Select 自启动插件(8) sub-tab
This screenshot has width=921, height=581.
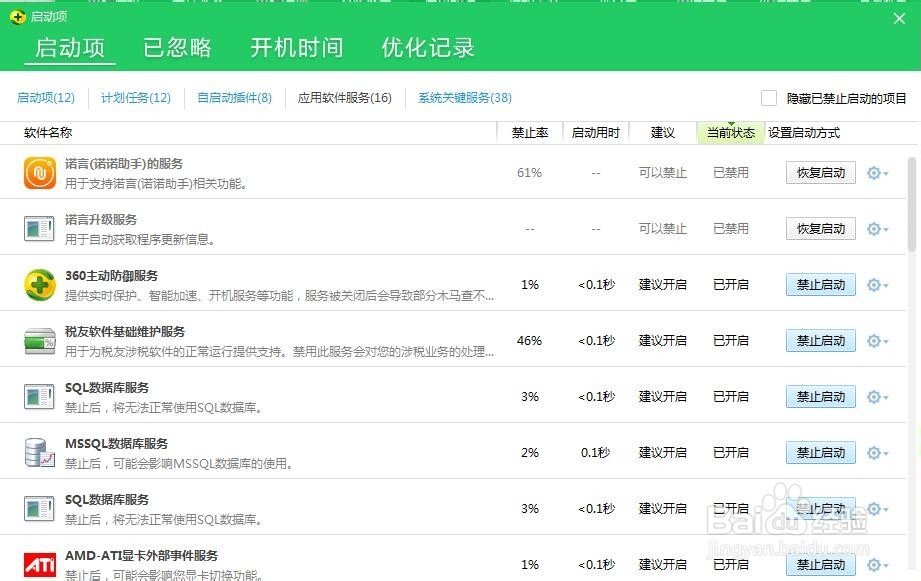click(234, 98)
